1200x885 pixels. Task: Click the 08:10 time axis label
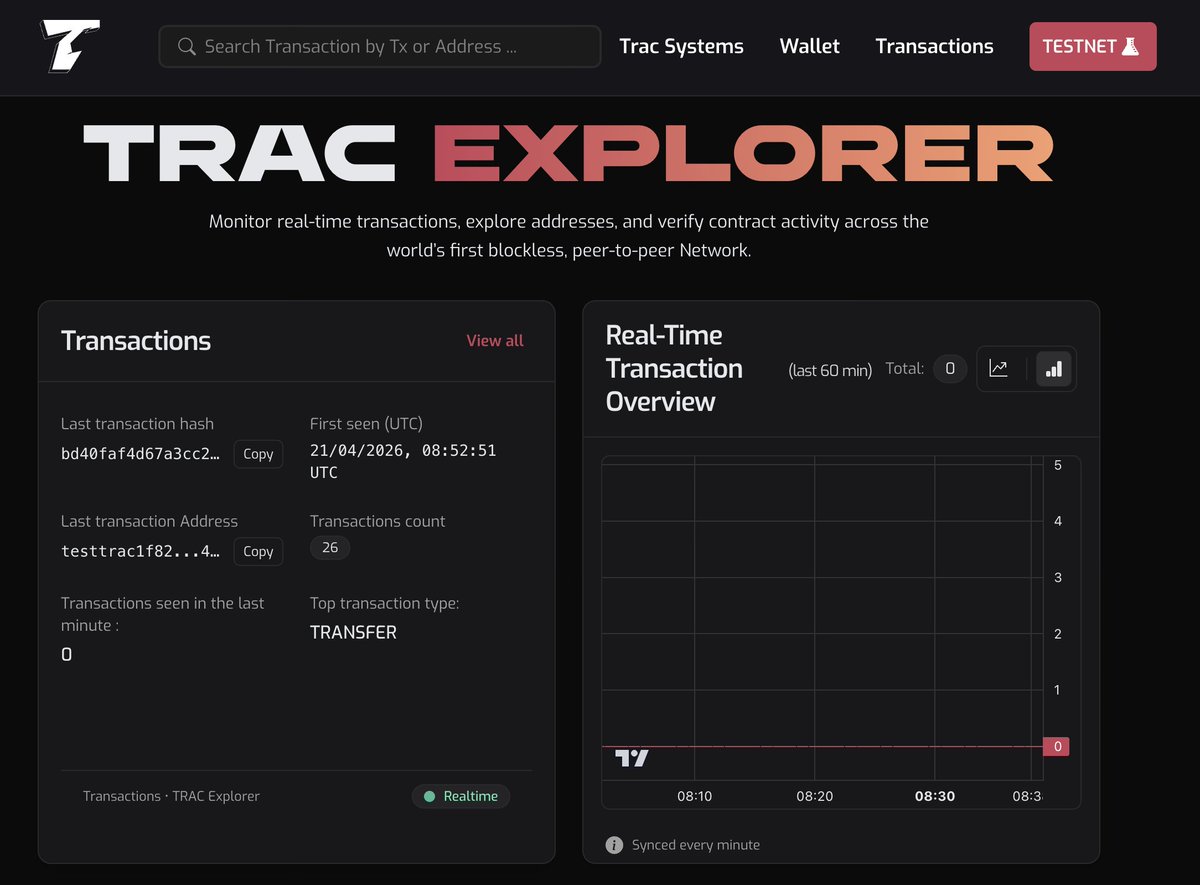694,796
